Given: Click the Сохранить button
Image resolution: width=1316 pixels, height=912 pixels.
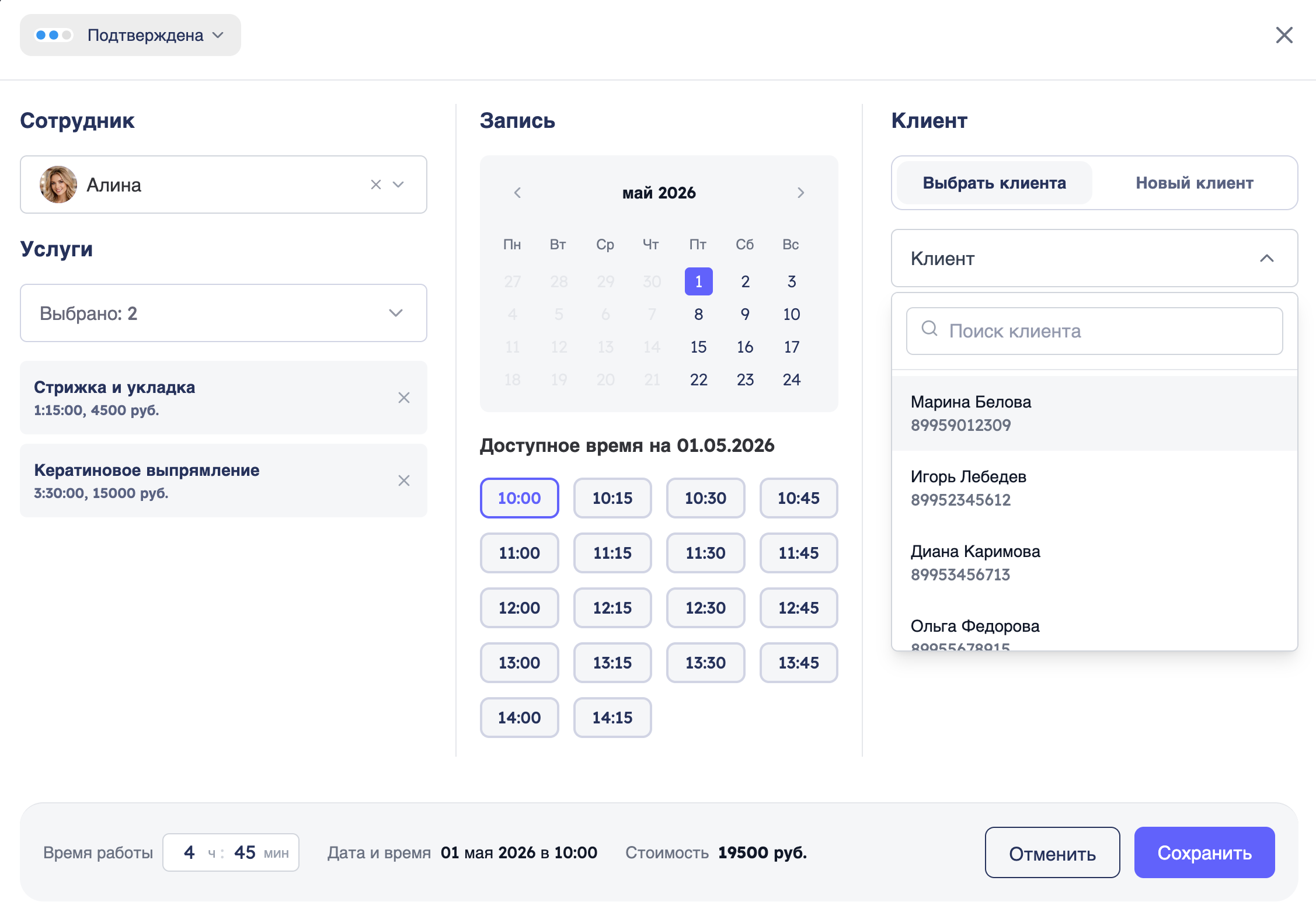Looking at the screenshot, I should point(1204,852).
